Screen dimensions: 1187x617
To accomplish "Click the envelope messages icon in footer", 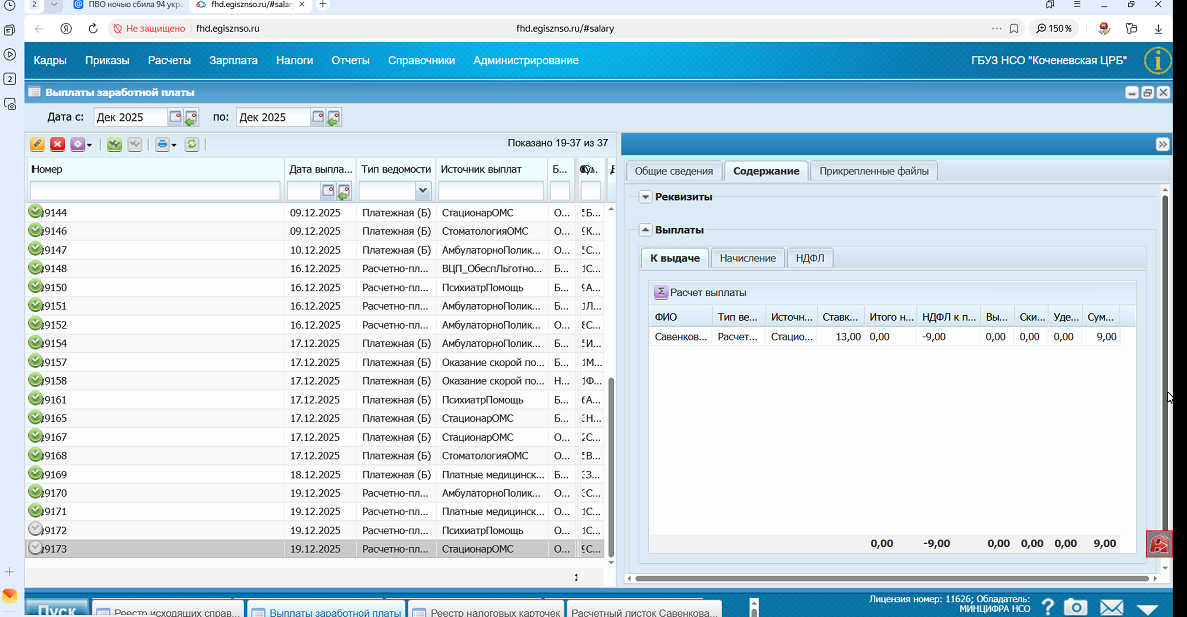I will pos(1111,607).
